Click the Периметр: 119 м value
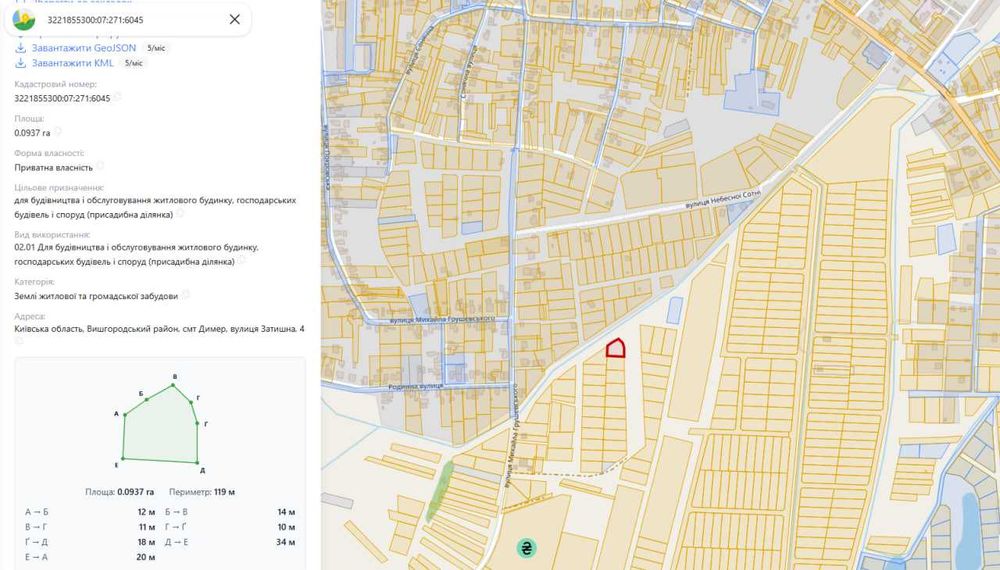Viewport: 1000px width, 570px height. [x=202, y=492]
